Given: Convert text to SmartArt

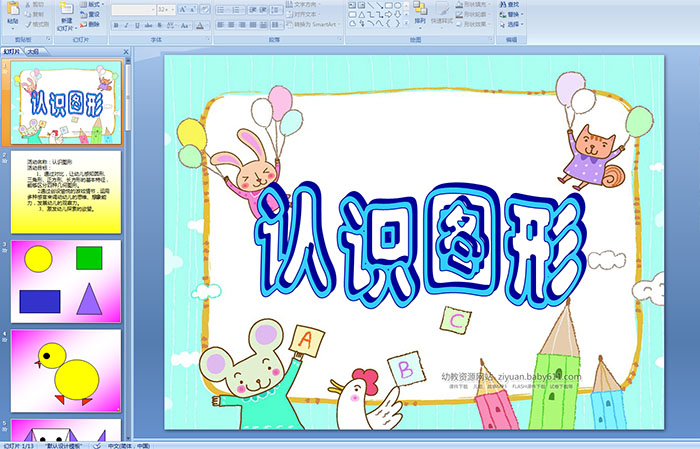Looking at the screenshot, I should [x=314, y=25].
